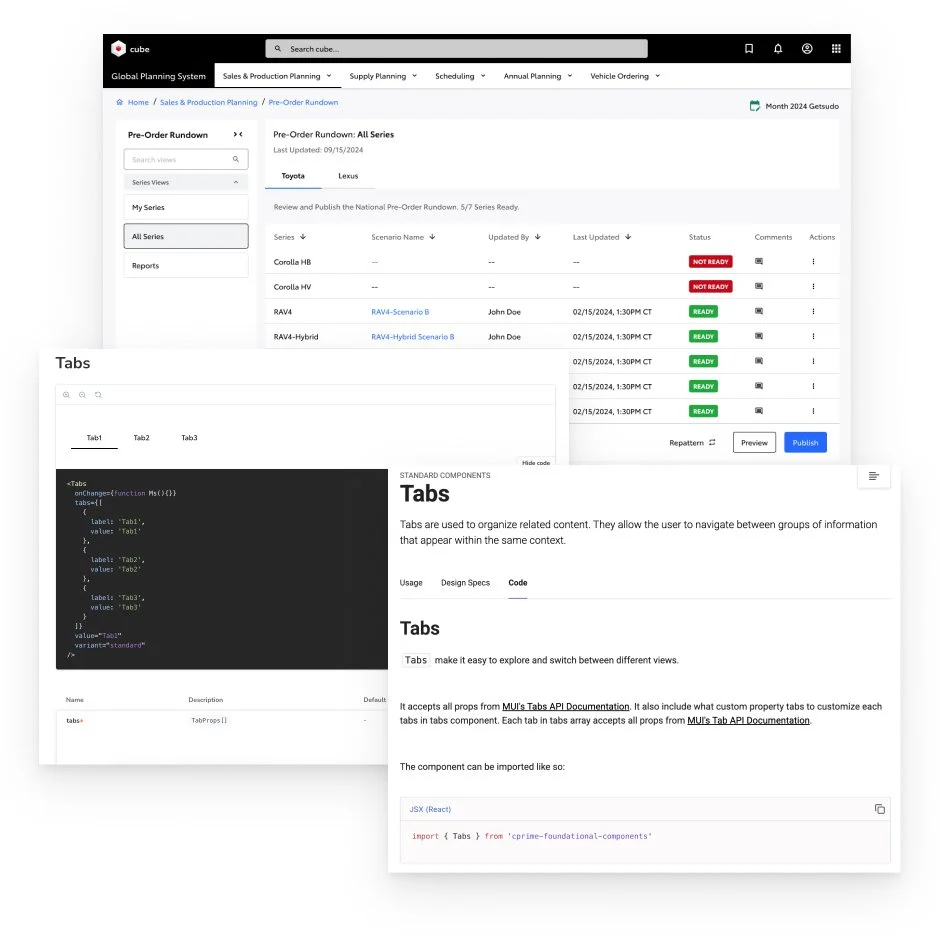Open the Design Specs tab
The height and width of the screenshot is (940, 940).
(465, 583)
